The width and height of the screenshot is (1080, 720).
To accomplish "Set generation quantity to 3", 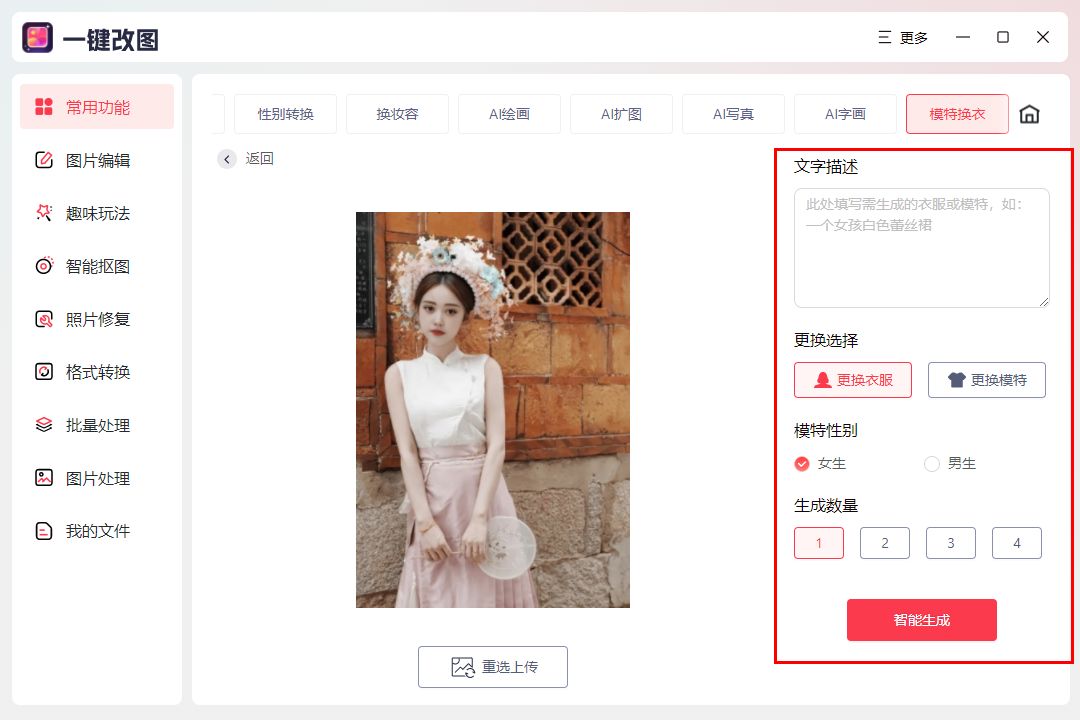I will [x=951, y=543].
